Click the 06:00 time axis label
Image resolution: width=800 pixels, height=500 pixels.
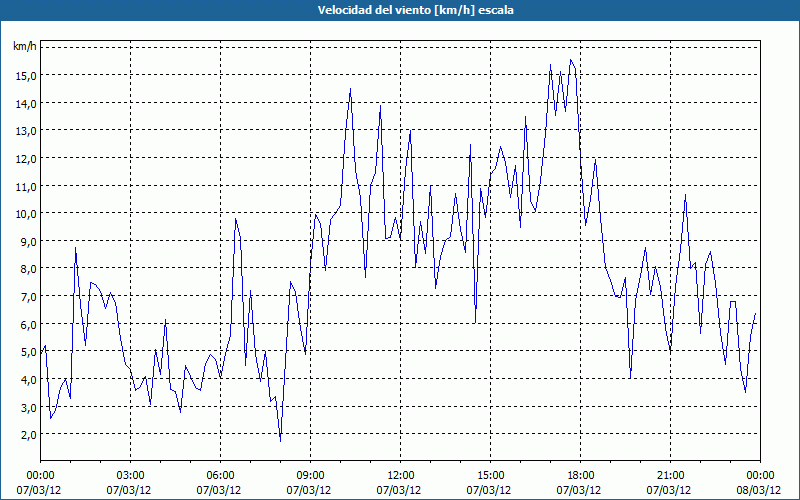pos(220,476)
